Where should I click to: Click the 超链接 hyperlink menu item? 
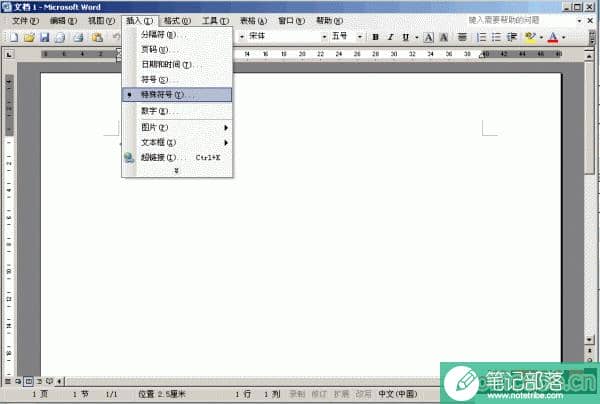(x=177, y=158)
